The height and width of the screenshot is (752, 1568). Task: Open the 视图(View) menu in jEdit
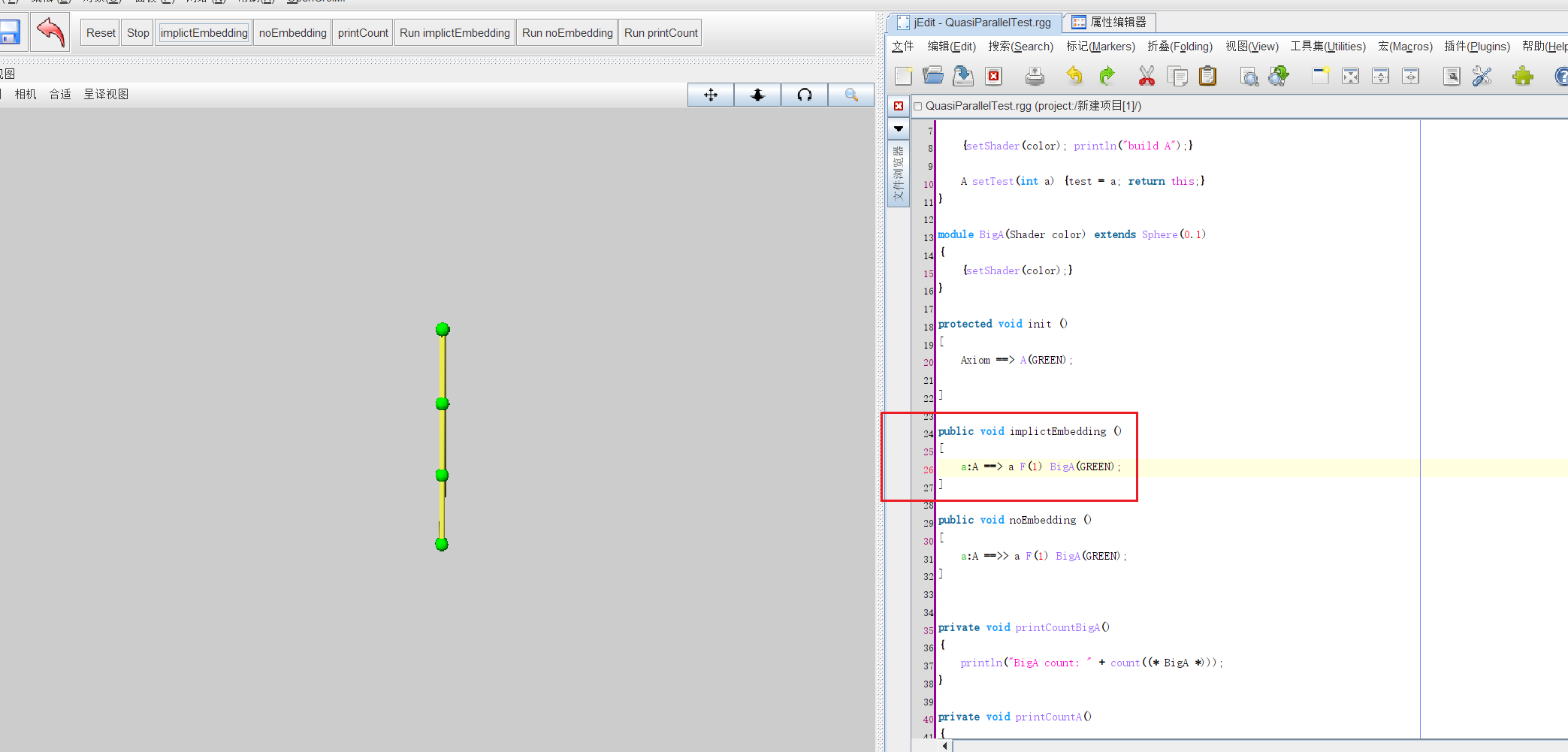click(x=1252, y=47)
